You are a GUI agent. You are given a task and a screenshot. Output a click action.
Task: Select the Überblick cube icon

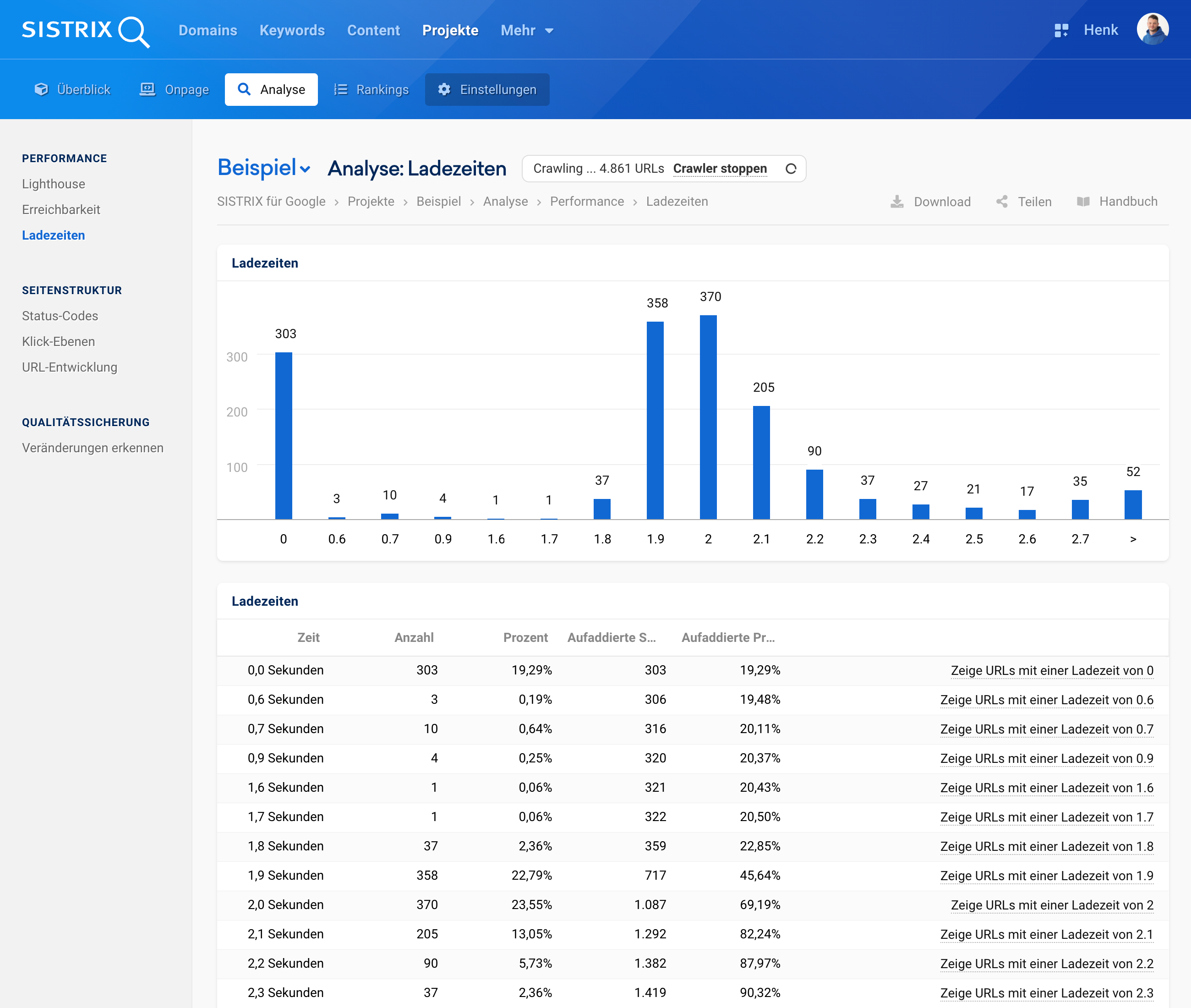click(41, 89)
